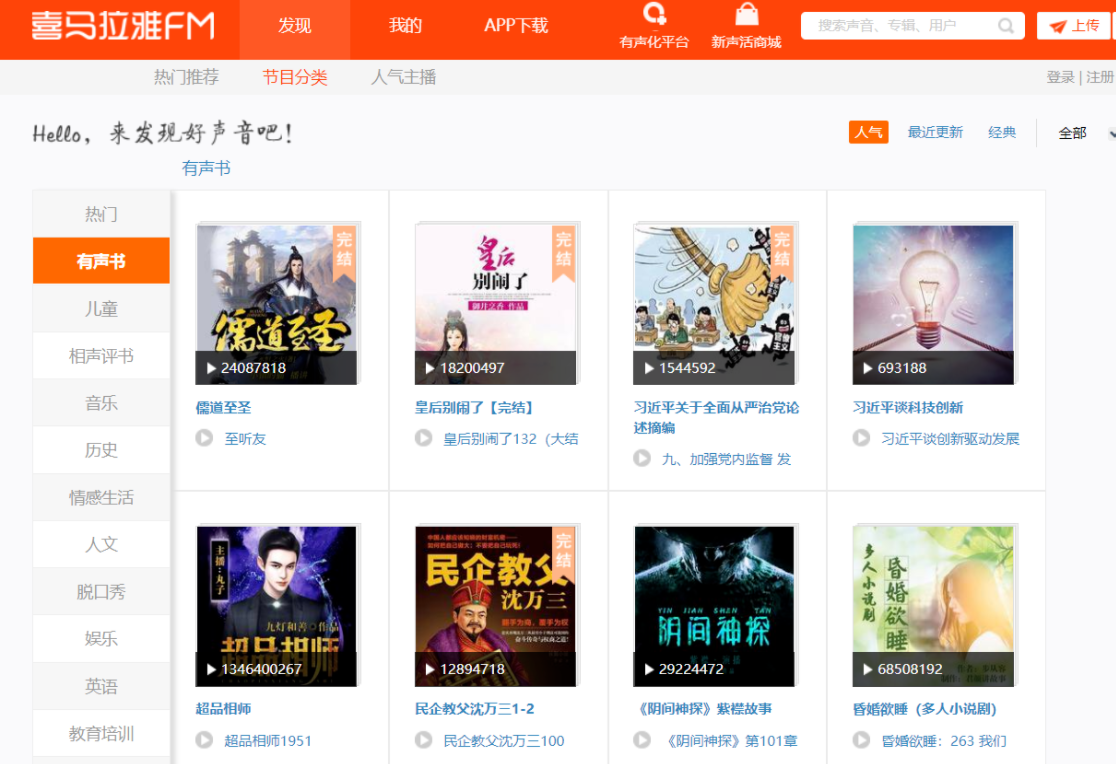The height and width of the screenshot is (764, 1116).
Task: Select 有声书 category in sidebar
Action: [101, 261]
